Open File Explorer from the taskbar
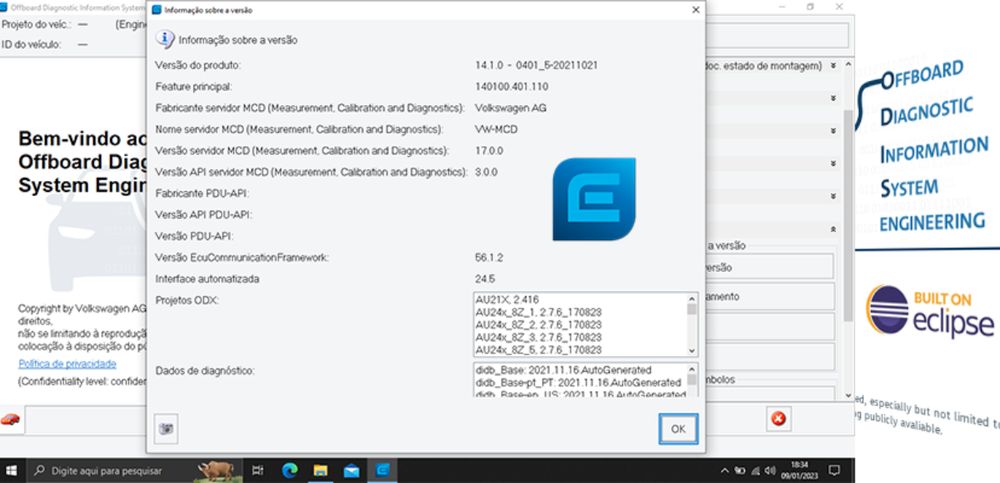The height and width of the screenshot is (483, 1000). pos(320,470)
